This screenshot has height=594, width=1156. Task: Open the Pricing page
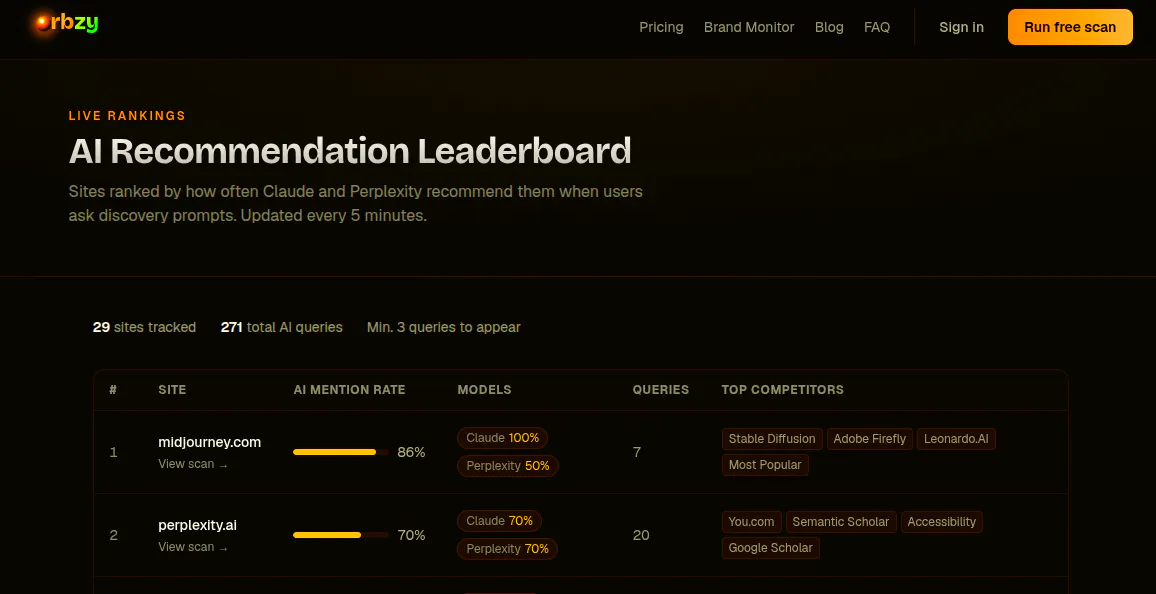click(661, 27)
